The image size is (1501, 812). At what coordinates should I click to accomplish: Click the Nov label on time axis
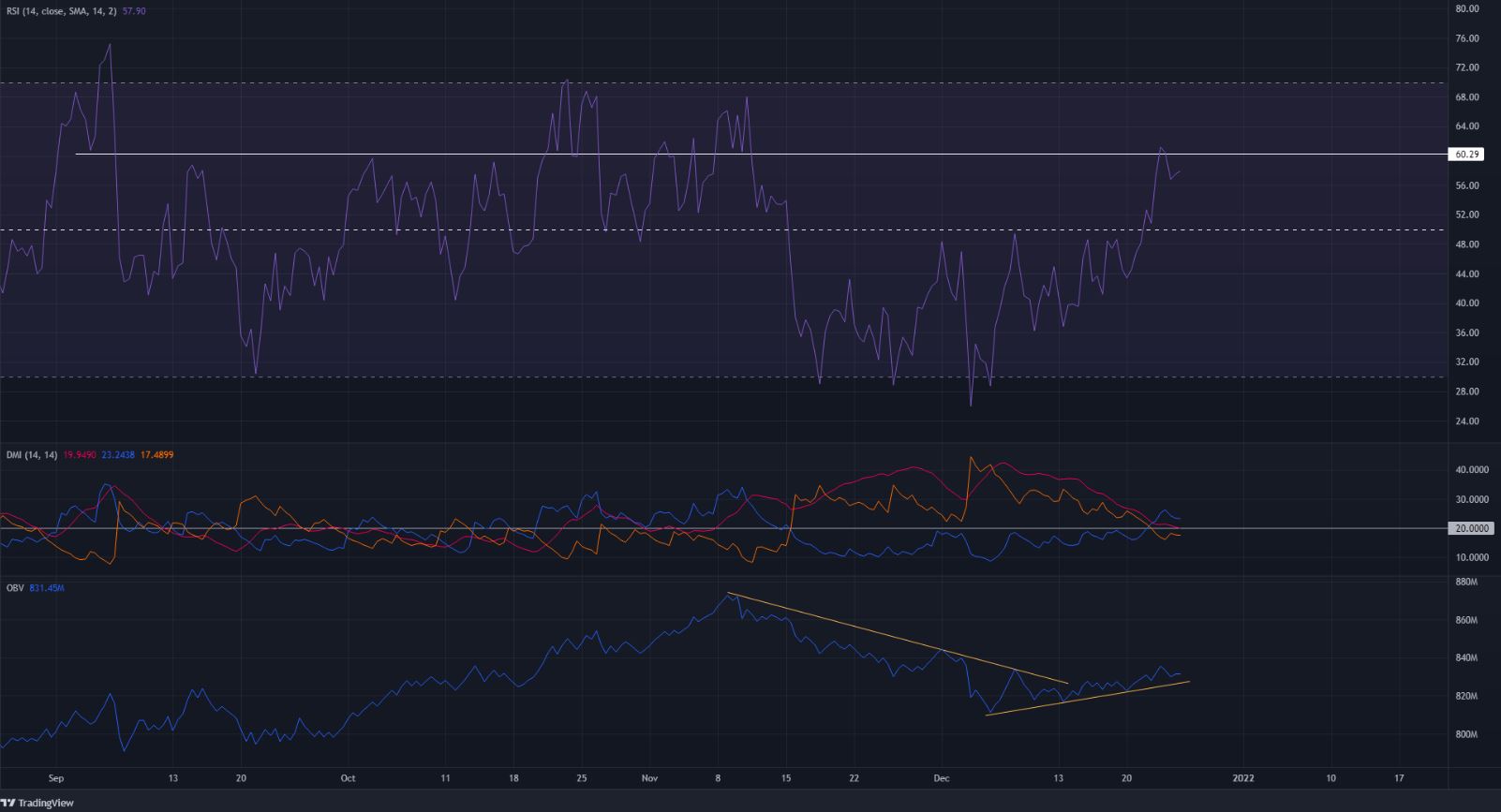(650, 778)
